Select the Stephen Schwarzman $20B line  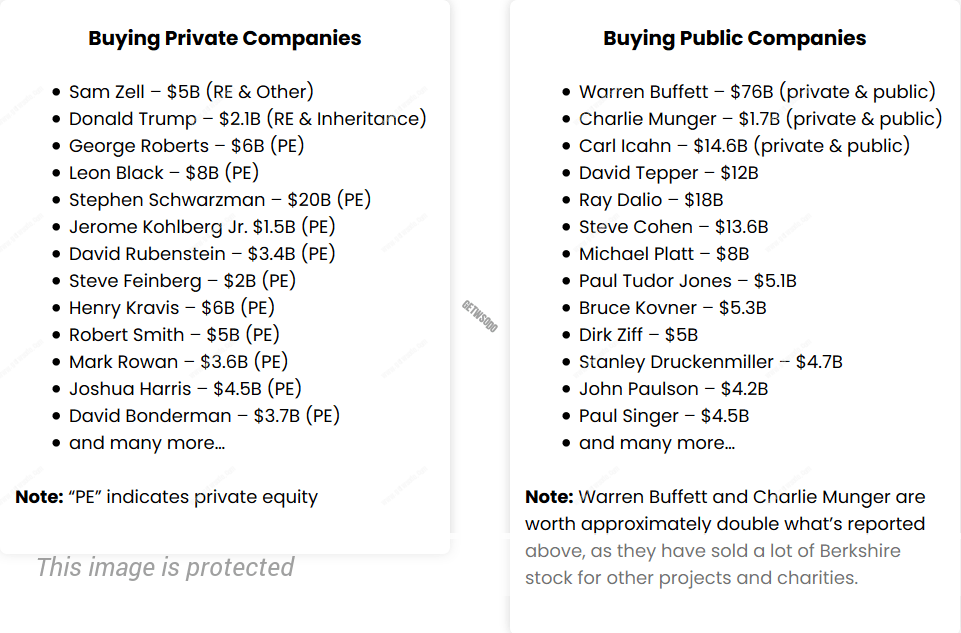coord(220,200)
